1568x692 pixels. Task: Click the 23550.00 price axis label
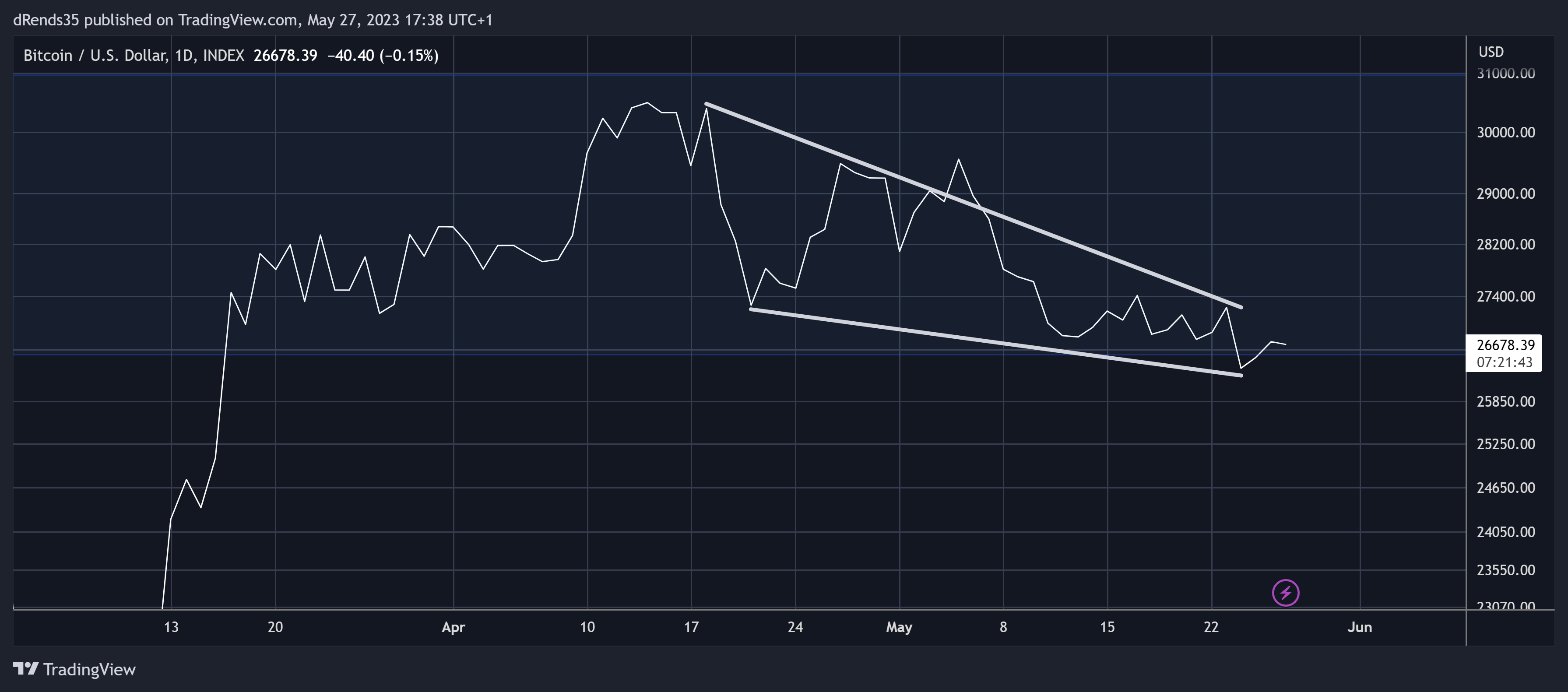(1506, 570)
